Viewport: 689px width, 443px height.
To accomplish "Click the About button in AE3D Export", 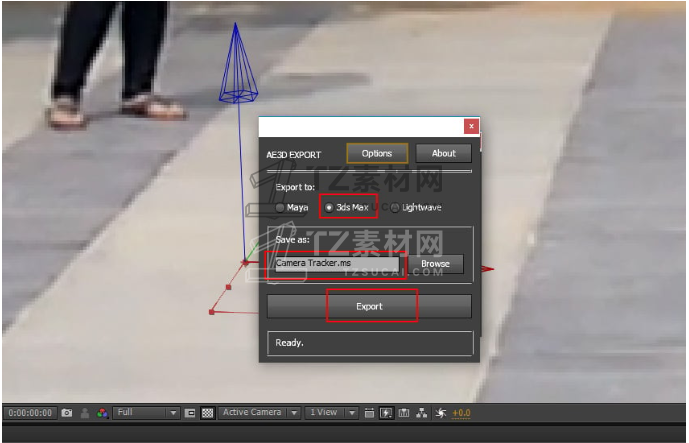I will (x=443, y=153).
